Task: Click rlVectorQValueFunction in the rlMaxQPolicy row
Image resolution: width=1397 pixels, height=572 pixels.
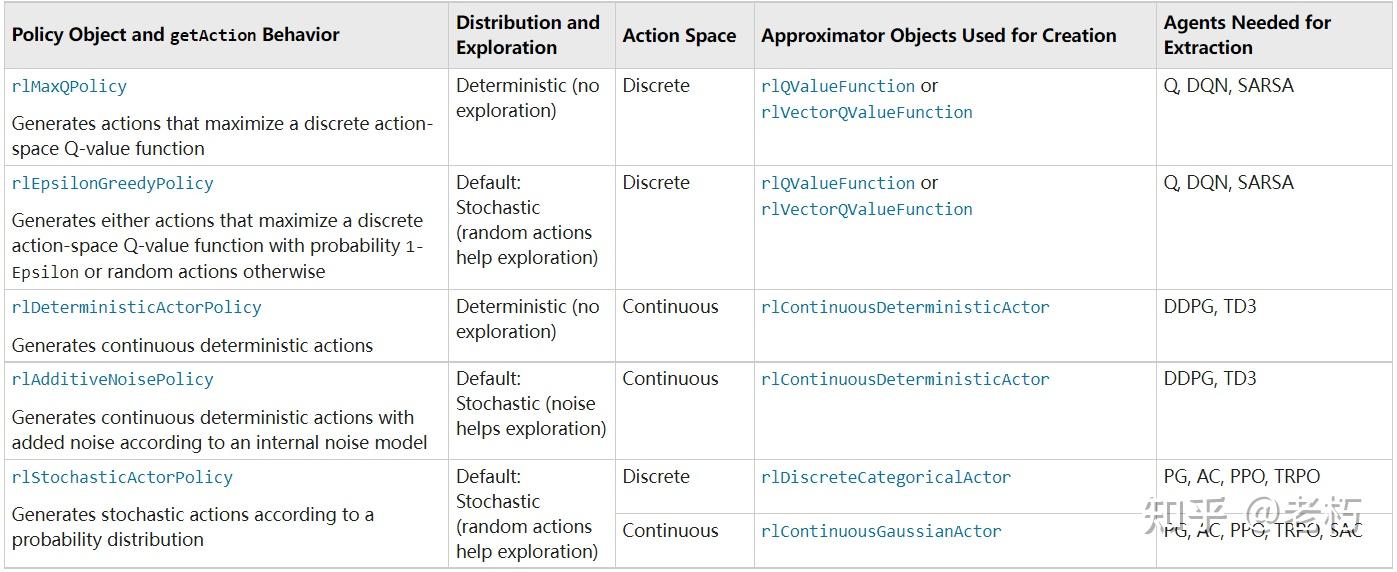Action: (866, 113)
